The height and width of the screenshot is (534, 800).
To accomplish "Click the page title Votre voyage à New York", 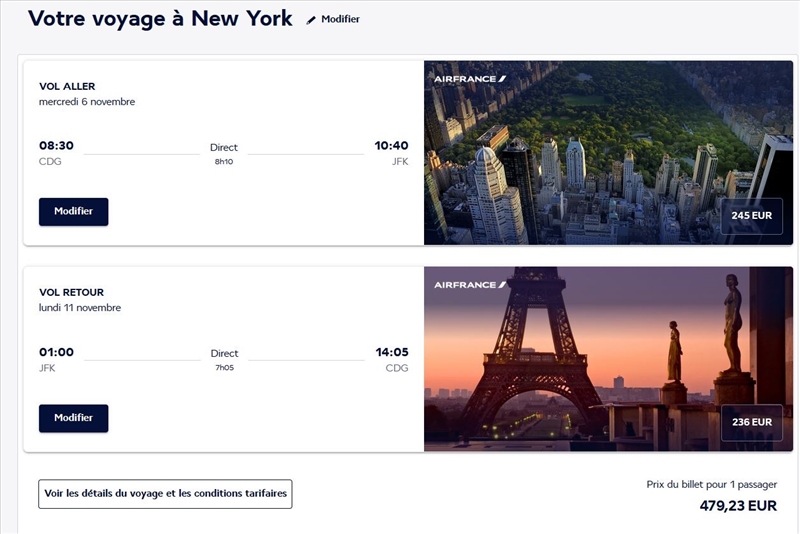I will click(160, 18).
